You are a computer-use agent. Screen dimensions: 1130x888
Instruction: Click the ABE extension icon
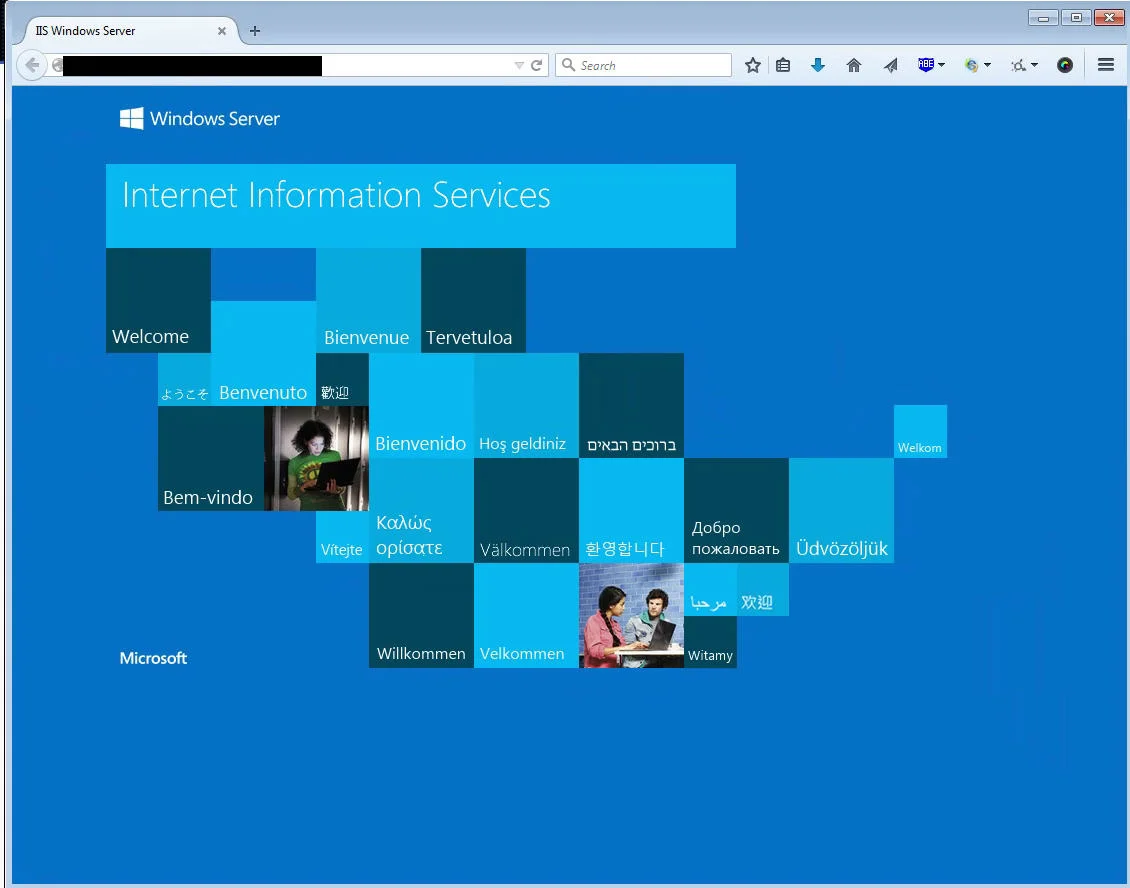click(926, 64)
